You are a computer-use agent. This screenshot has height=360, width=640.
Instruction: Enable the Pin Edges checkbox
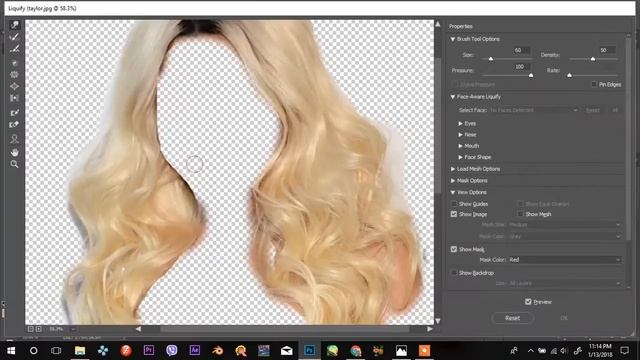pyautogui.click(x=594, y=84)
